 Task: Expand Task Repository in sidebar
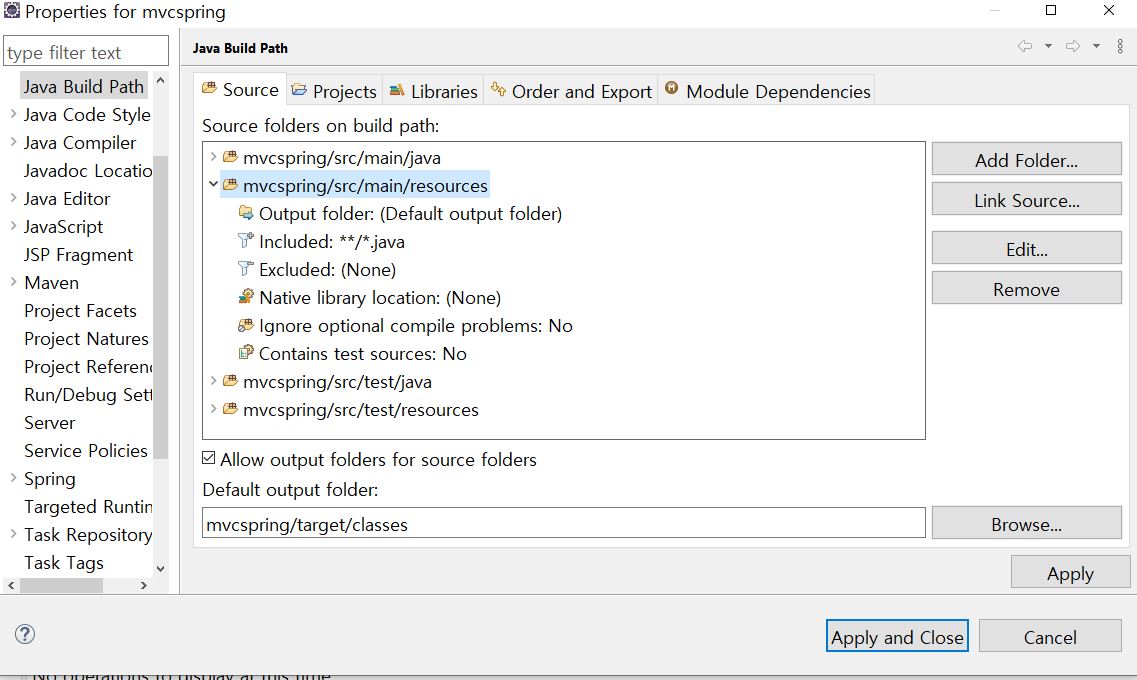(13, 534)
